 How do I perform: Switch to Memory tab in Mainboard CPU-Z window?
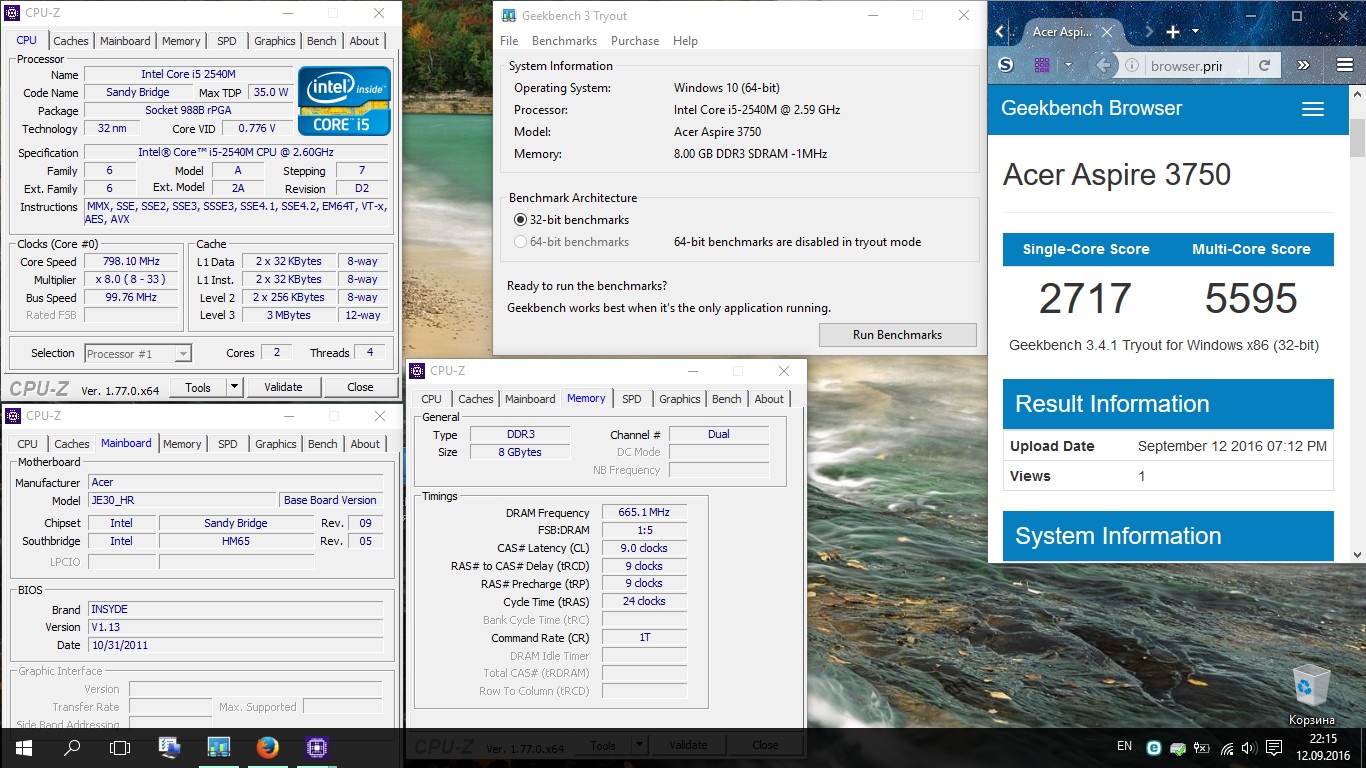[182, 444]
